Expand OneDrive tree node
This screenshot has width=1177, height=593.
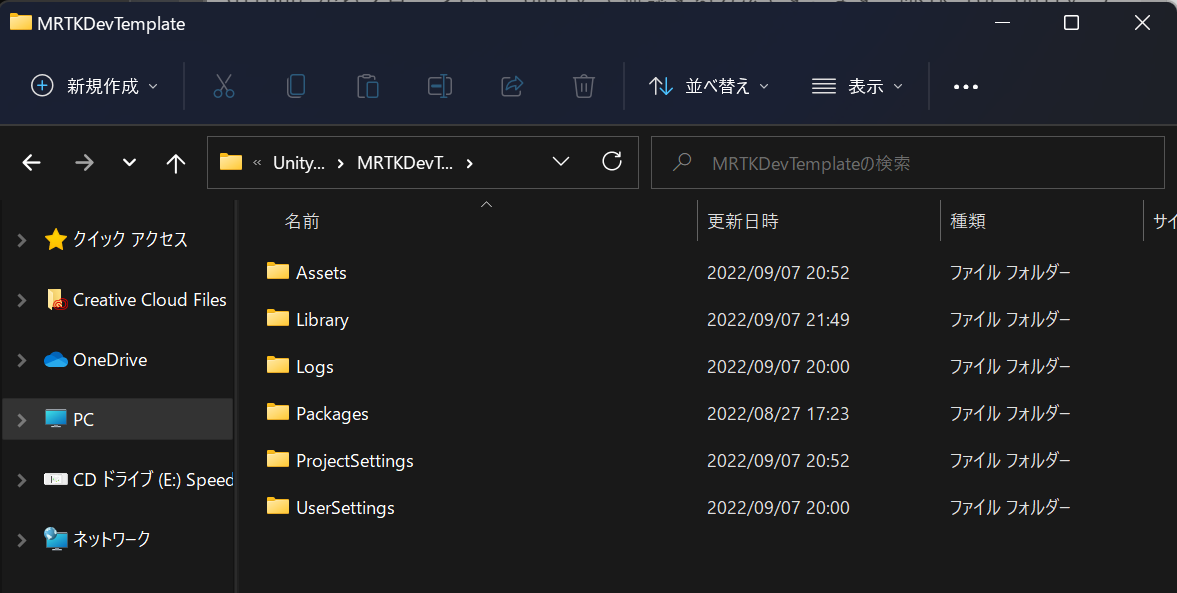point(22,360)
